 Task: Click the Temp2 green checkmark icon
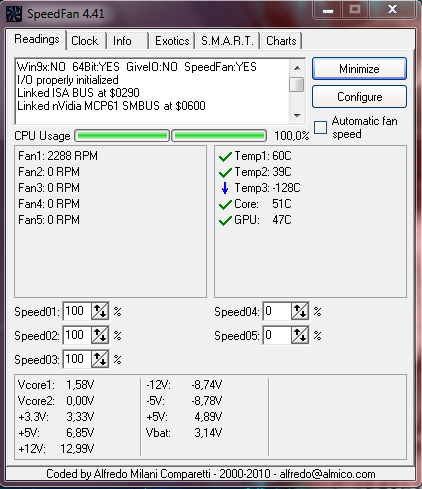225,172
